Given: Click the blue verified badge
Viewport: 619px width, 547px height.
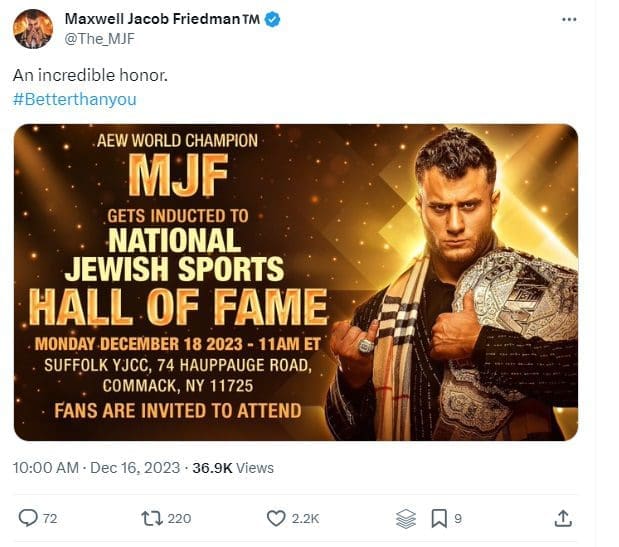Looking at the screenshot, I should (274, 19).
